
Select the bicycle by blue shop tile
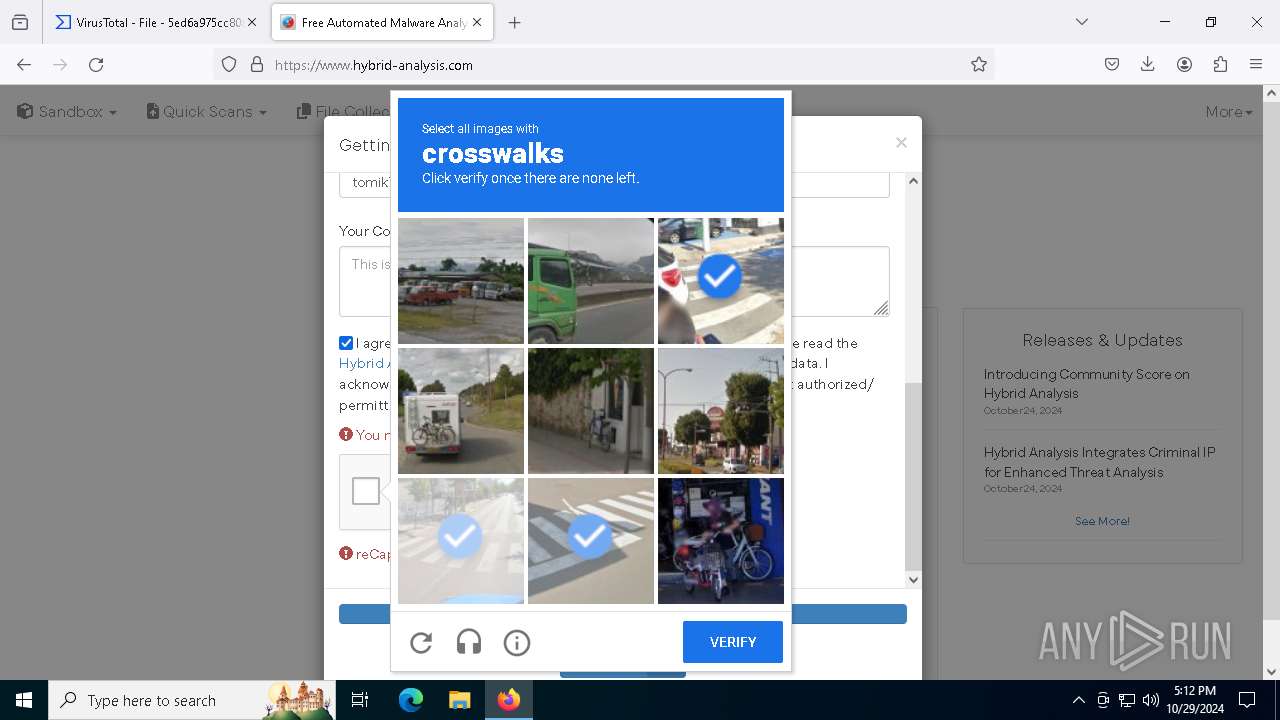tap(721, 541)
